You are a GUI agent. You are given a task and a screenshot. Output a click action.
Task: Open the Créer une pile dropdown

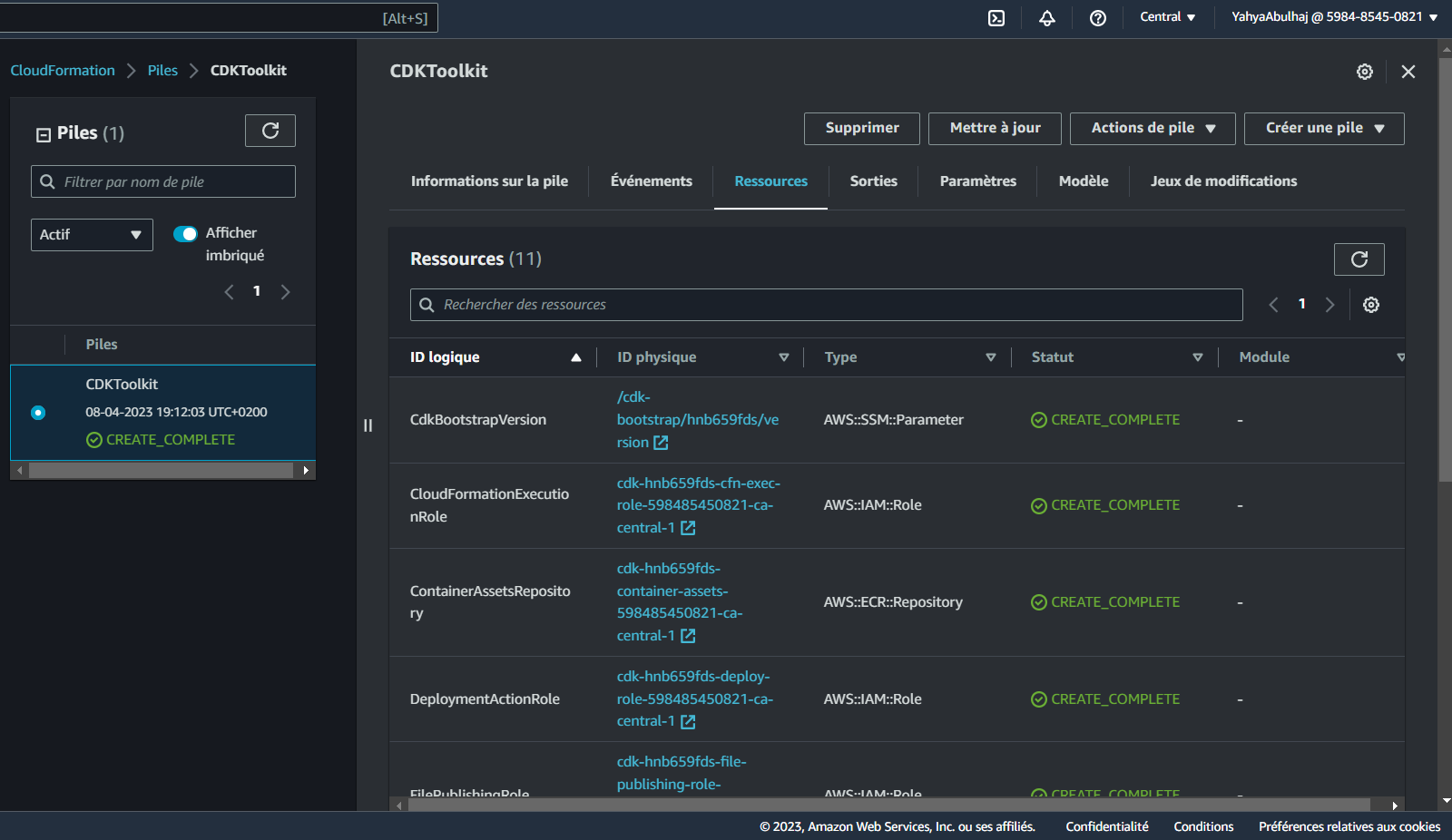[x=1324, y=129]
